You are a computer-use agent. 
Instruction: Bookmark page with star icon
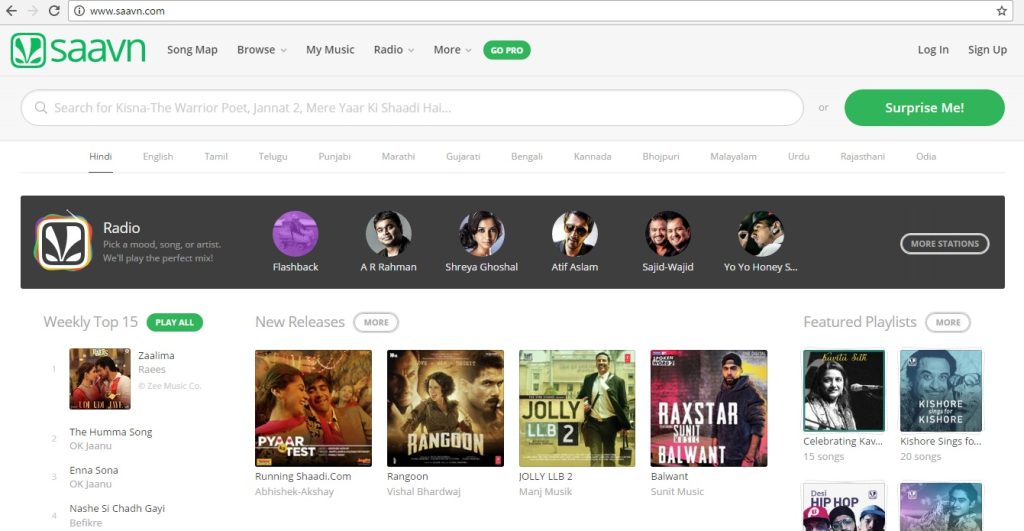(x=1002, y=10)
